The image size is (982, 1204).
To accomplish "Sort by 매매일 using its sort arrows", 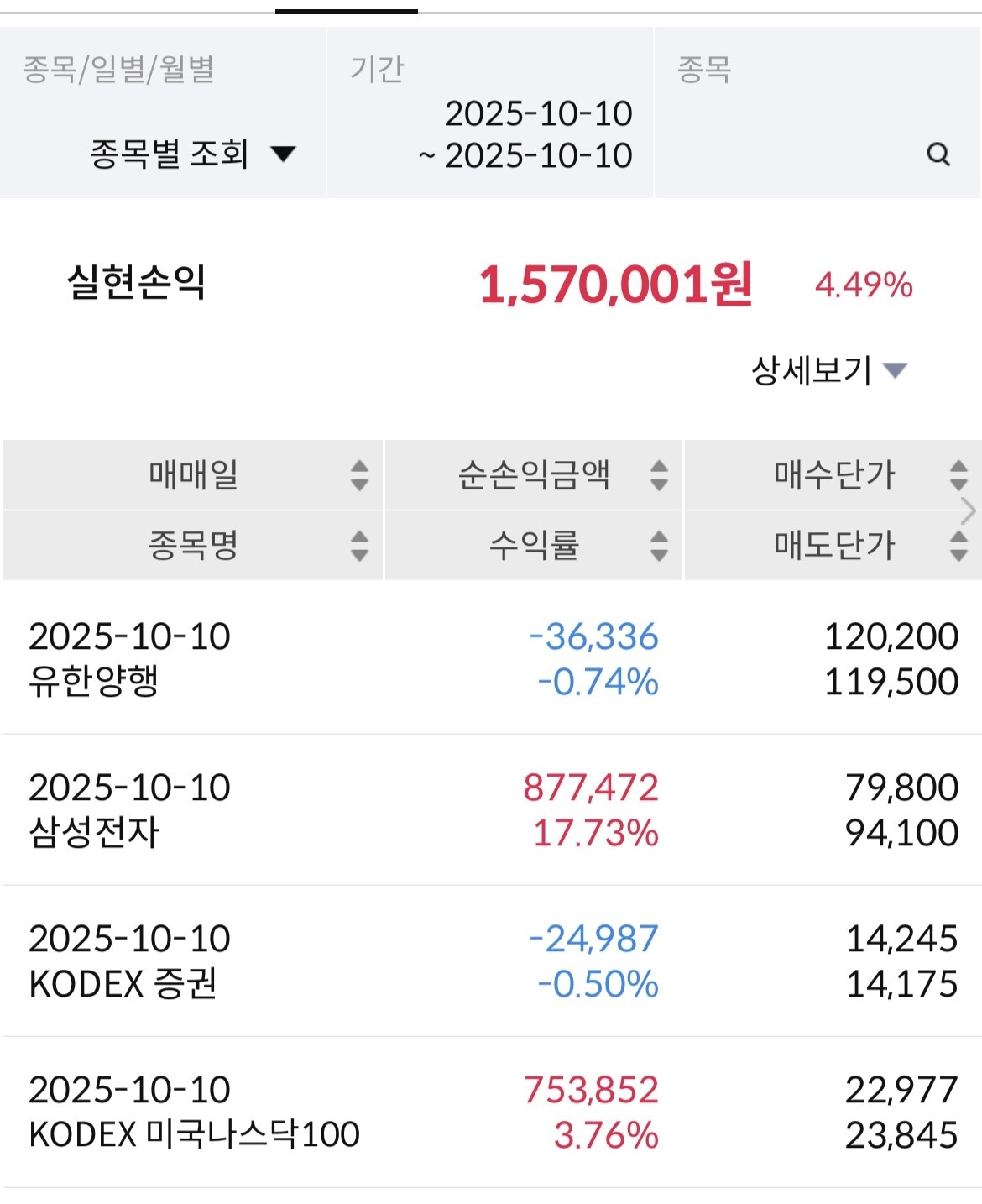I will 359,475.
